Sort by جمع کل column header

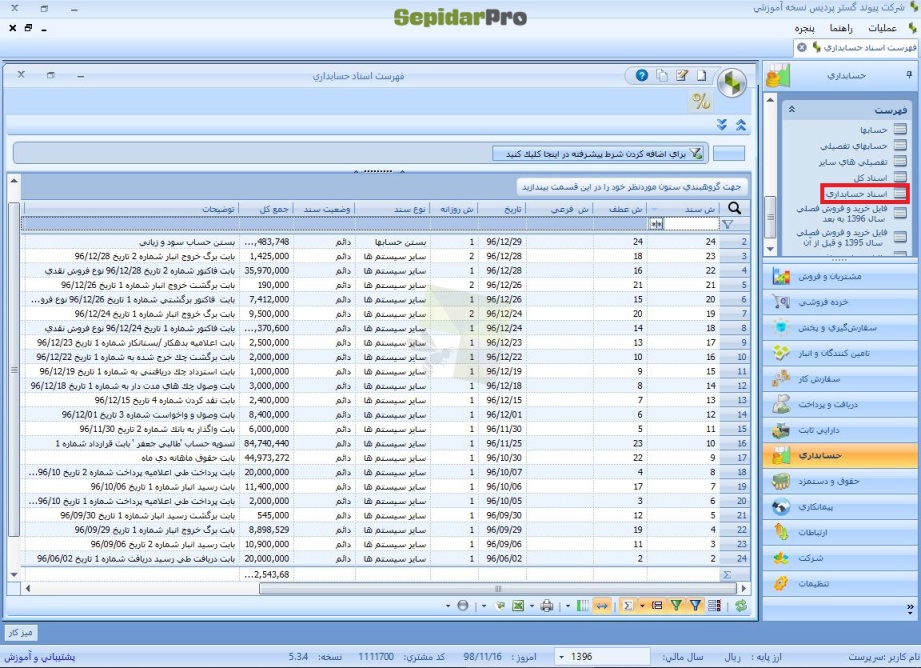pyautogui.click(x=267, y=209)
